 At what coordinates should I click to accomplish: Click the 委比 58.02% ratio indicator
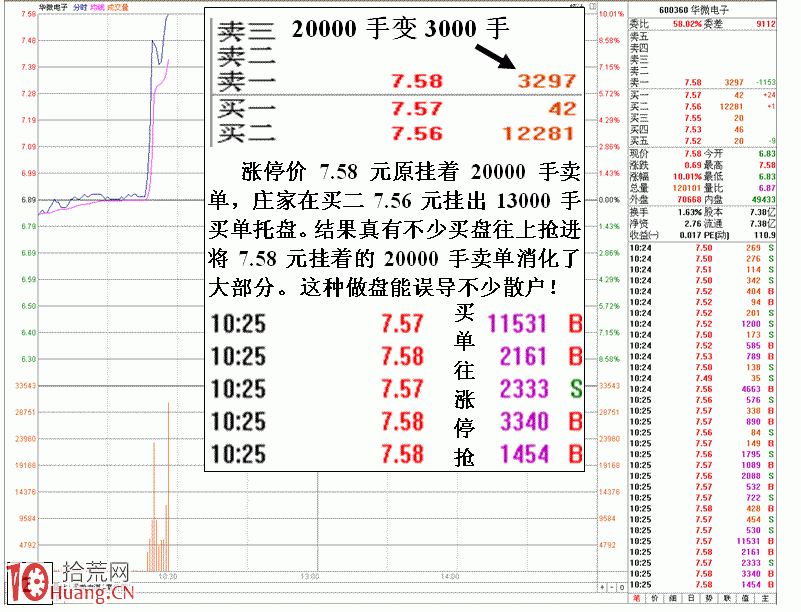click(687, 22)
